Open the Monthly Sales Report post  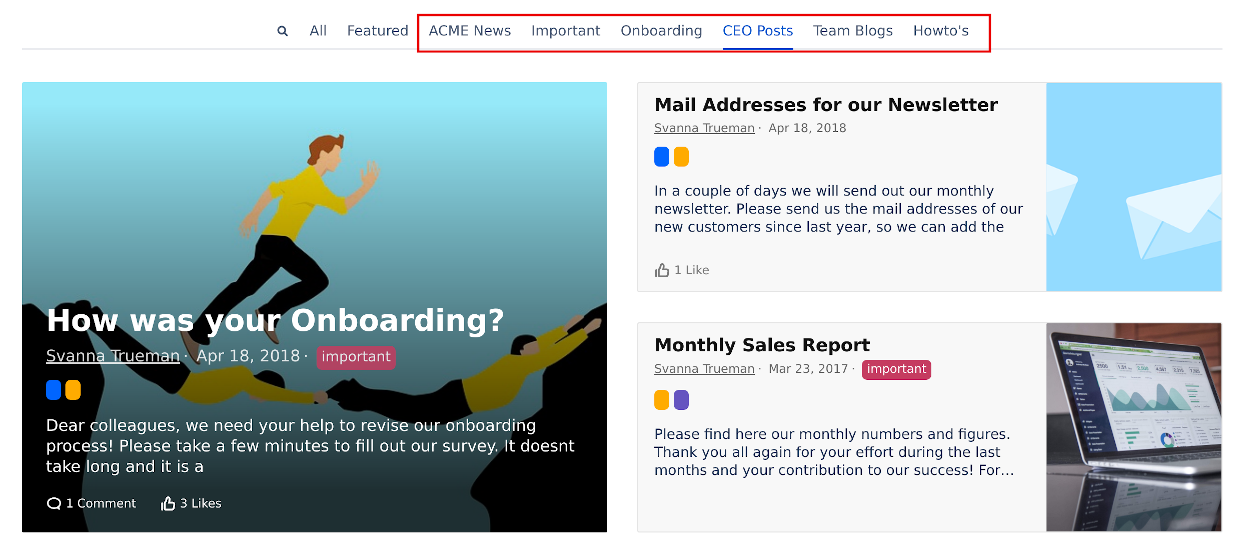pyautogui.click(x=762, y=345)
